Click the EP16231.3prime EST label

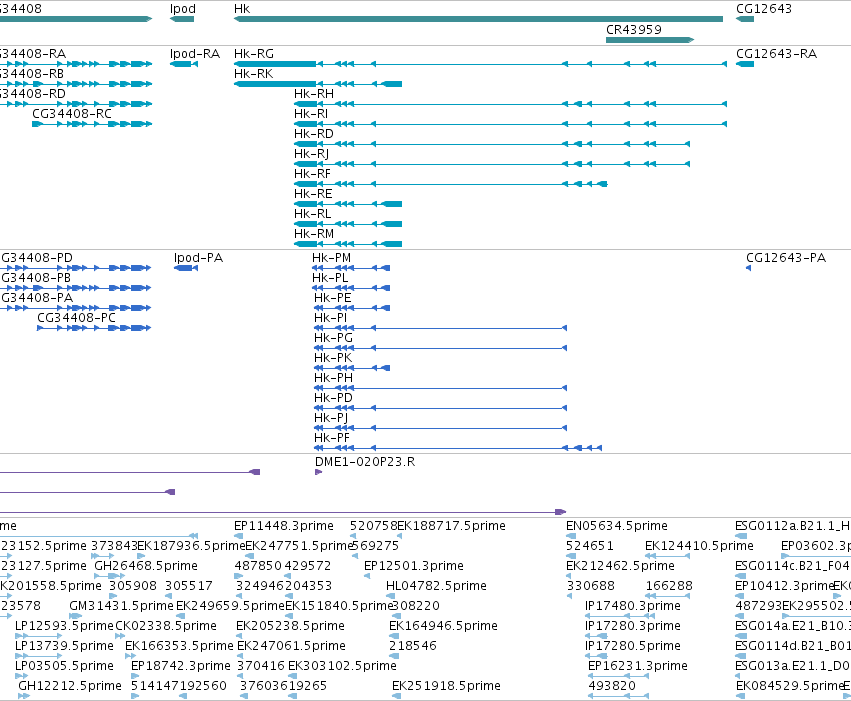(638, 666)
